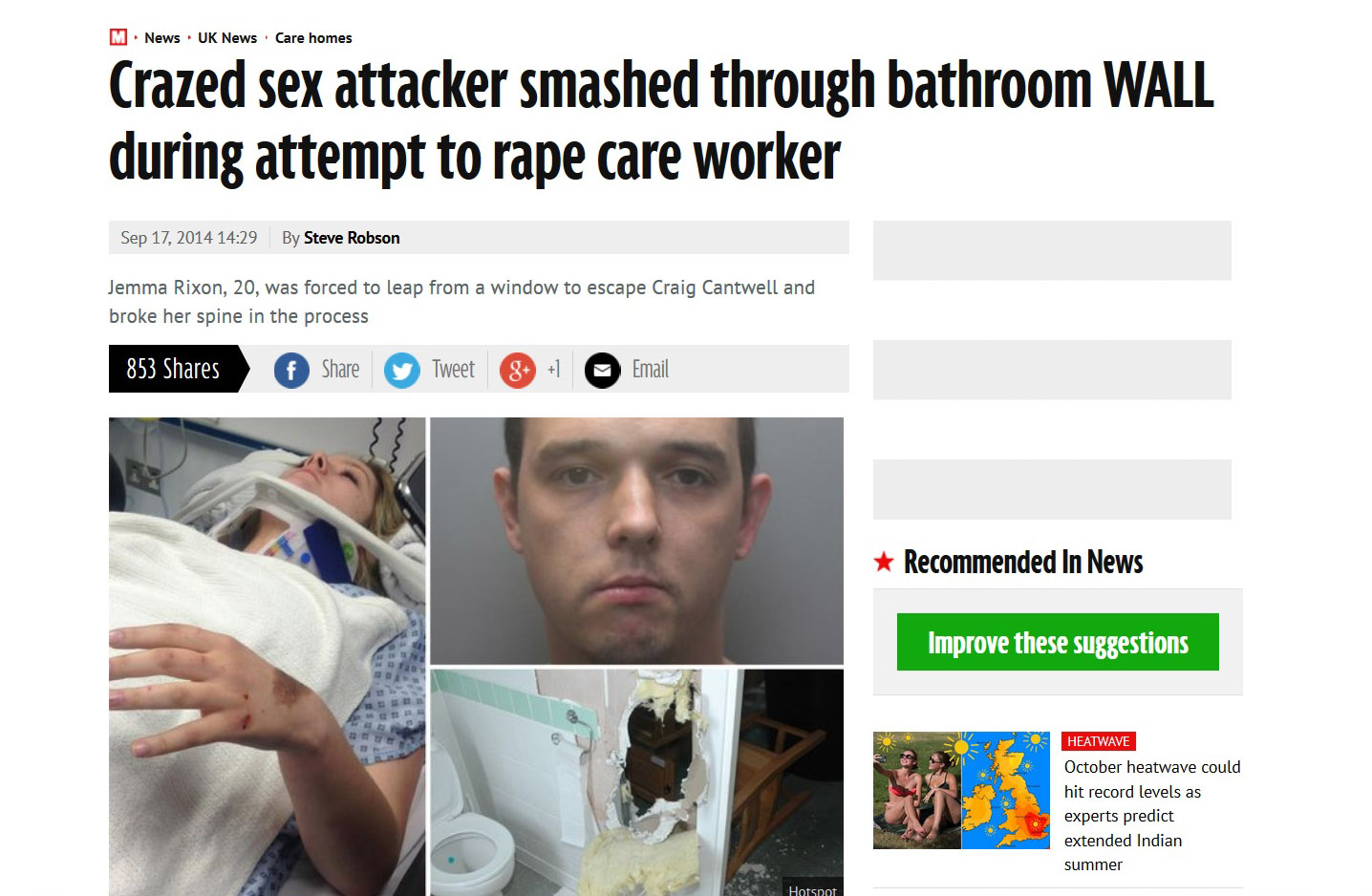The image size is (1372, 896).
Task: Open author Steve Robson's page
Action: click(352, 238)
